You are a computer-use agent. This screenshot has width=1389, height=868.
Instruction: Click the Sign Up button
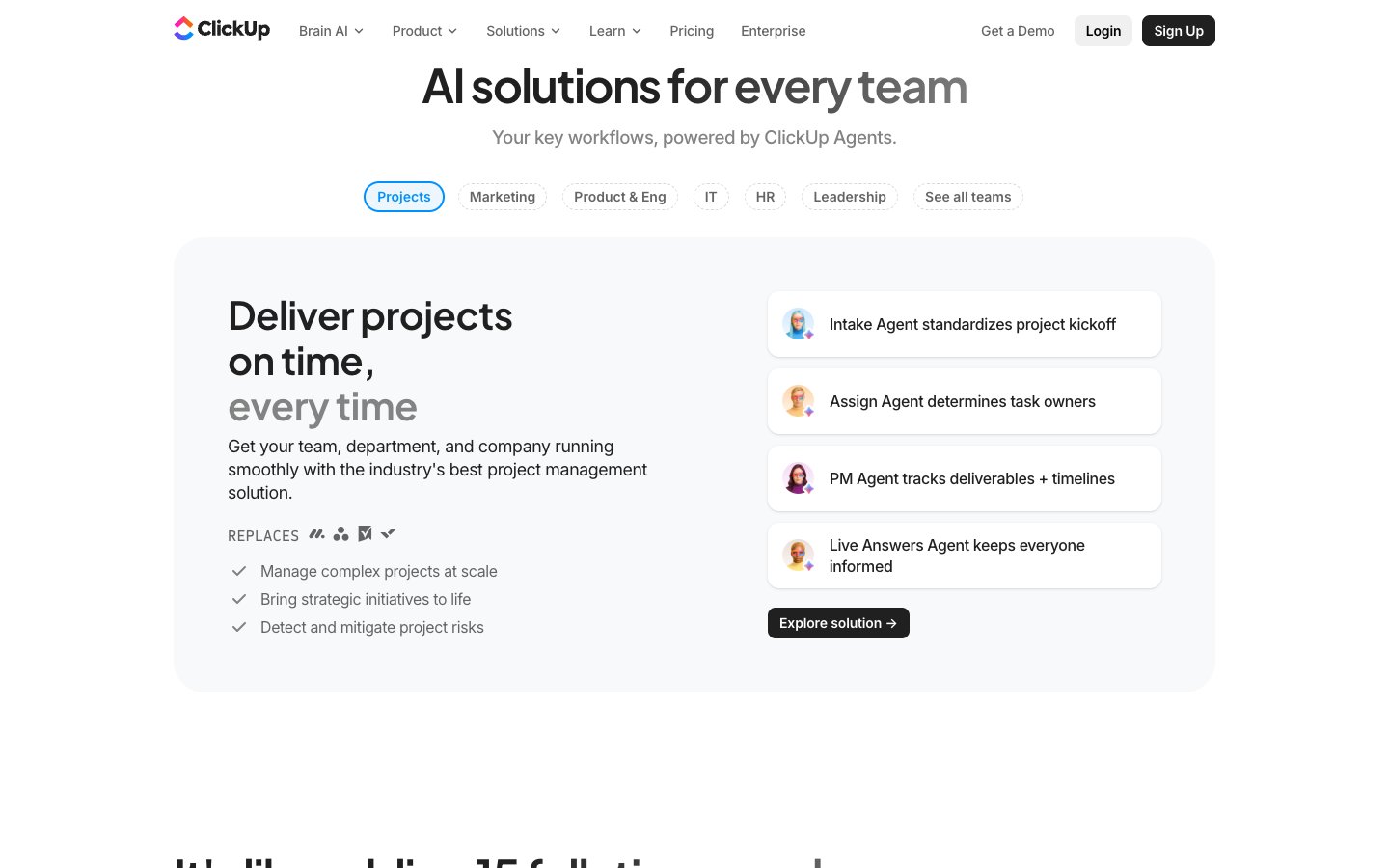[1179, 30]
